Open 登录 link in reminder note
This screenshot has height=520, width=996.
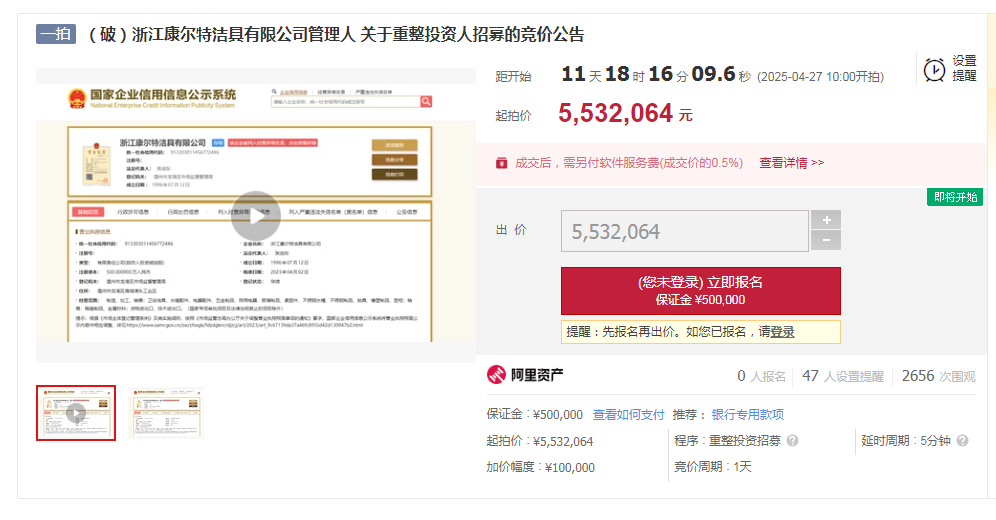(782, 332)
